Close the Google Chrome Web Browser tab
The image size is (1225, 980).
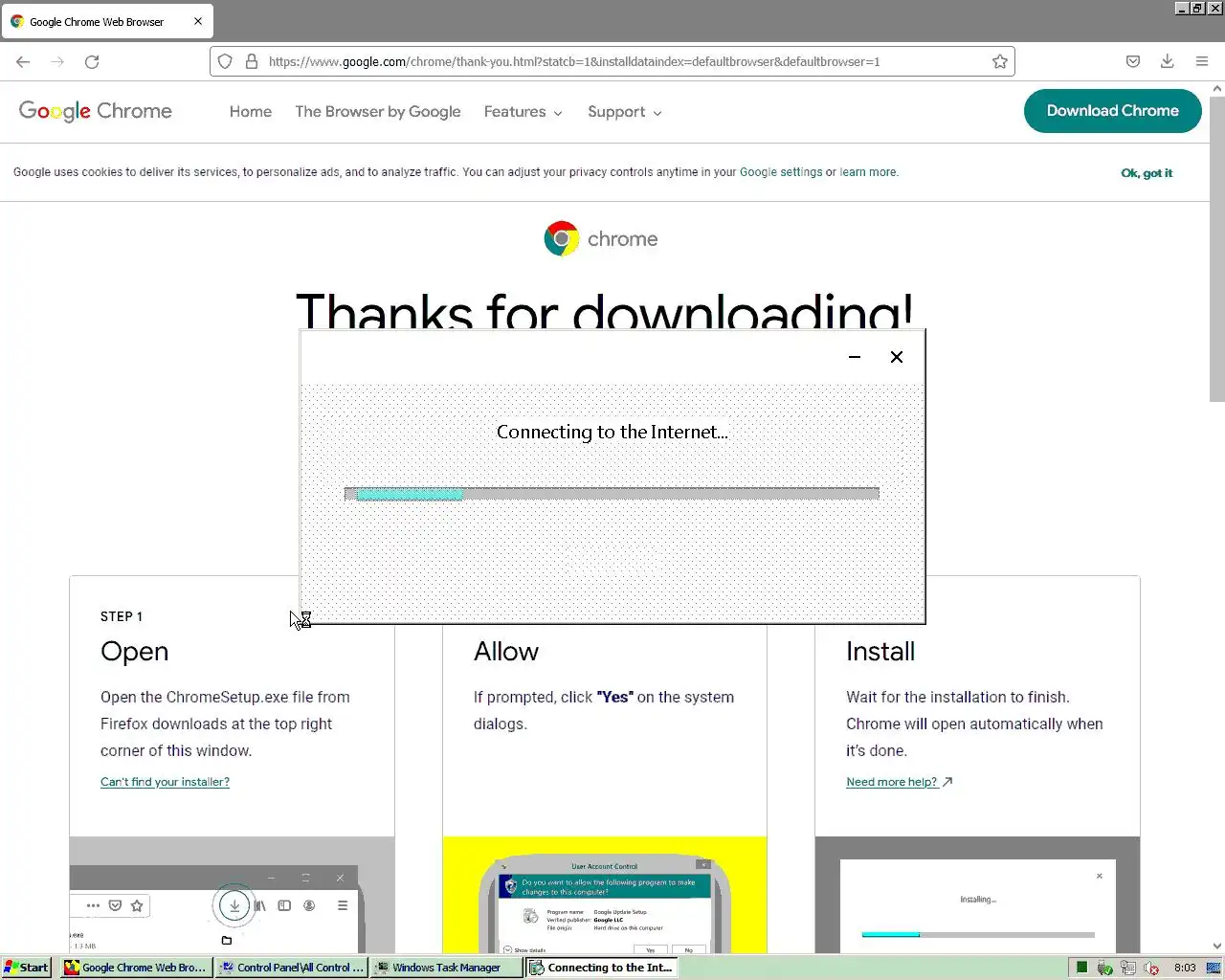tap(198, 21)
